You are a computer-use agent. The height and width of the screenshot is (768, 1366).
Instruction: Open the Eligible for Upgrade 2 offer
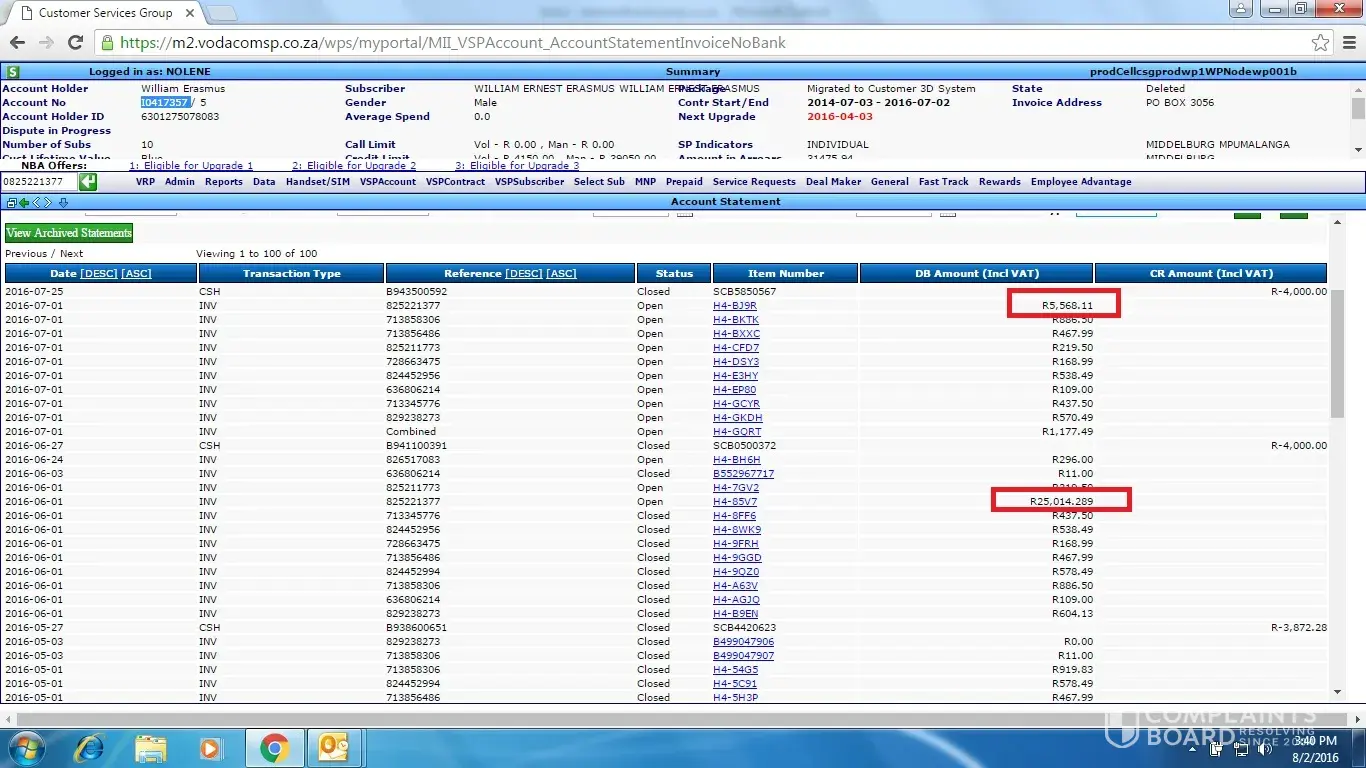[354, 166]
